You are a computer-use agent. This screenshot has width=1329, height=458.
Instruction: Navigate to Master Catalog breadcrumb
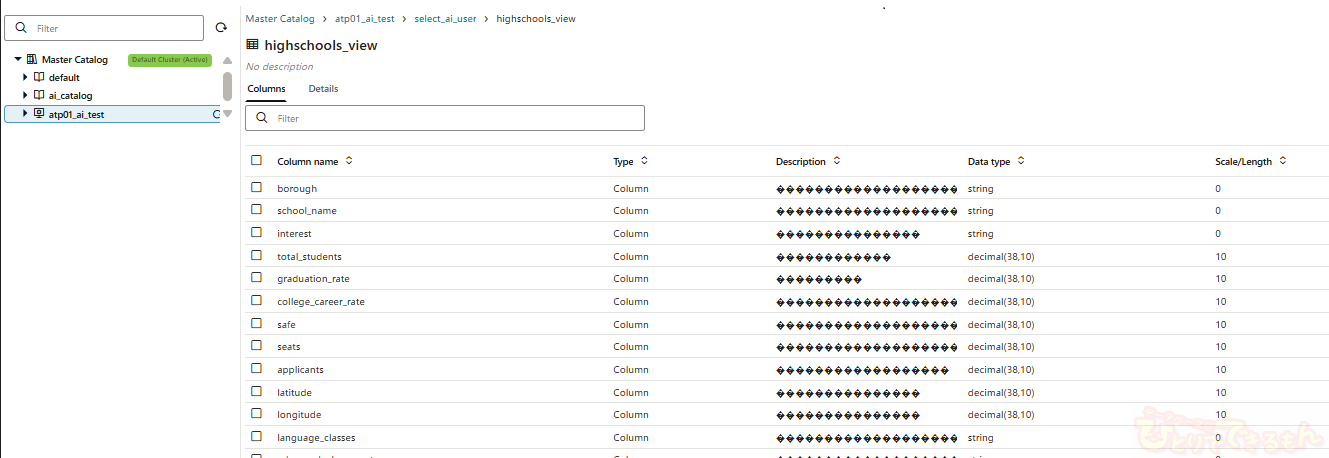pyautogui.click(x=279, y=19)
